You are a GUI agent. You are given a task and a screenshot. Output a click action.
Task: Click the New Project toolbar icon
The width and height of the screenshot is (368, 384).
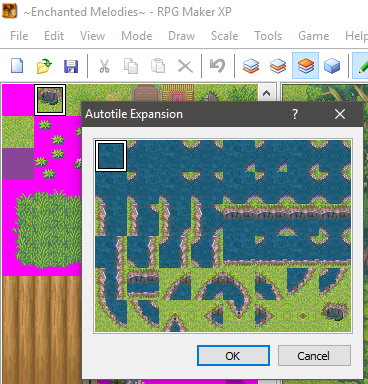tap(17, 66)
